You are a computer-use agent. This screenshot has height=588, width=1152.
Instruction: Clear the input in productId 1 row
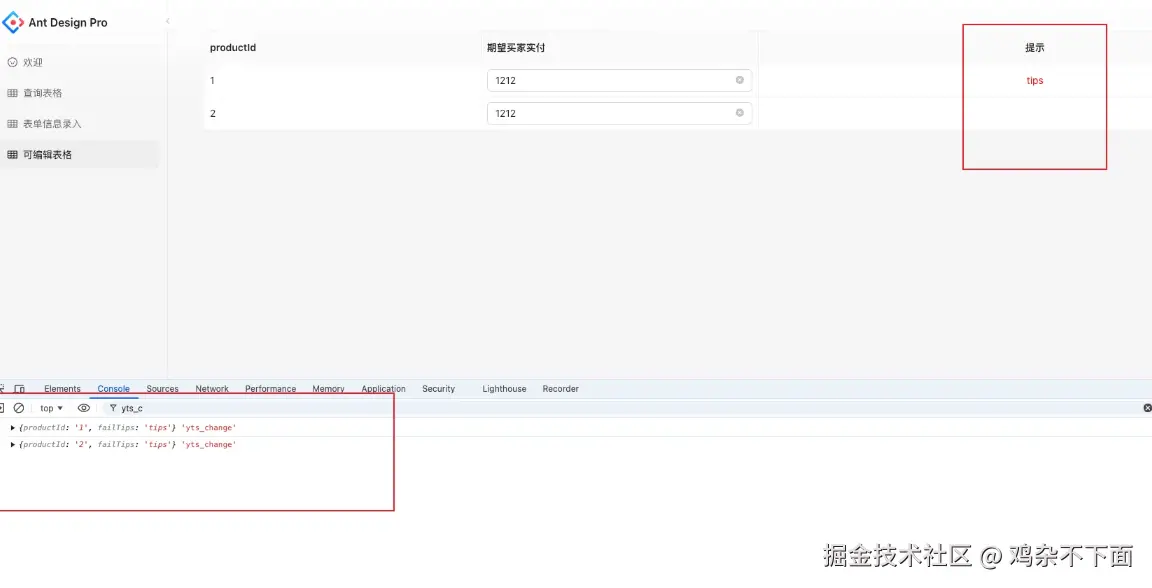[x=740, y=80]
